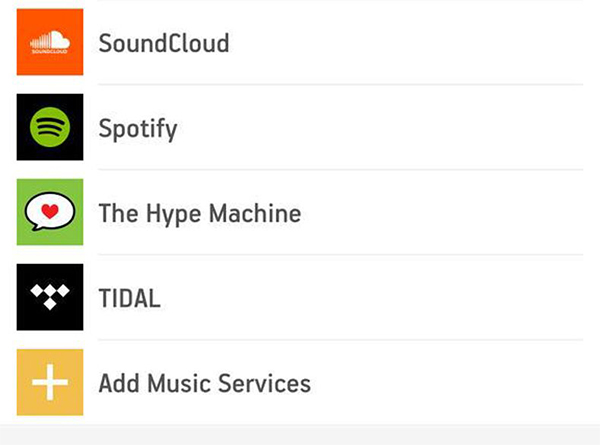Screen dimensions: 600x445
Task: Click The Hype Machine heart bubble icon
Action: click(50, 213)
